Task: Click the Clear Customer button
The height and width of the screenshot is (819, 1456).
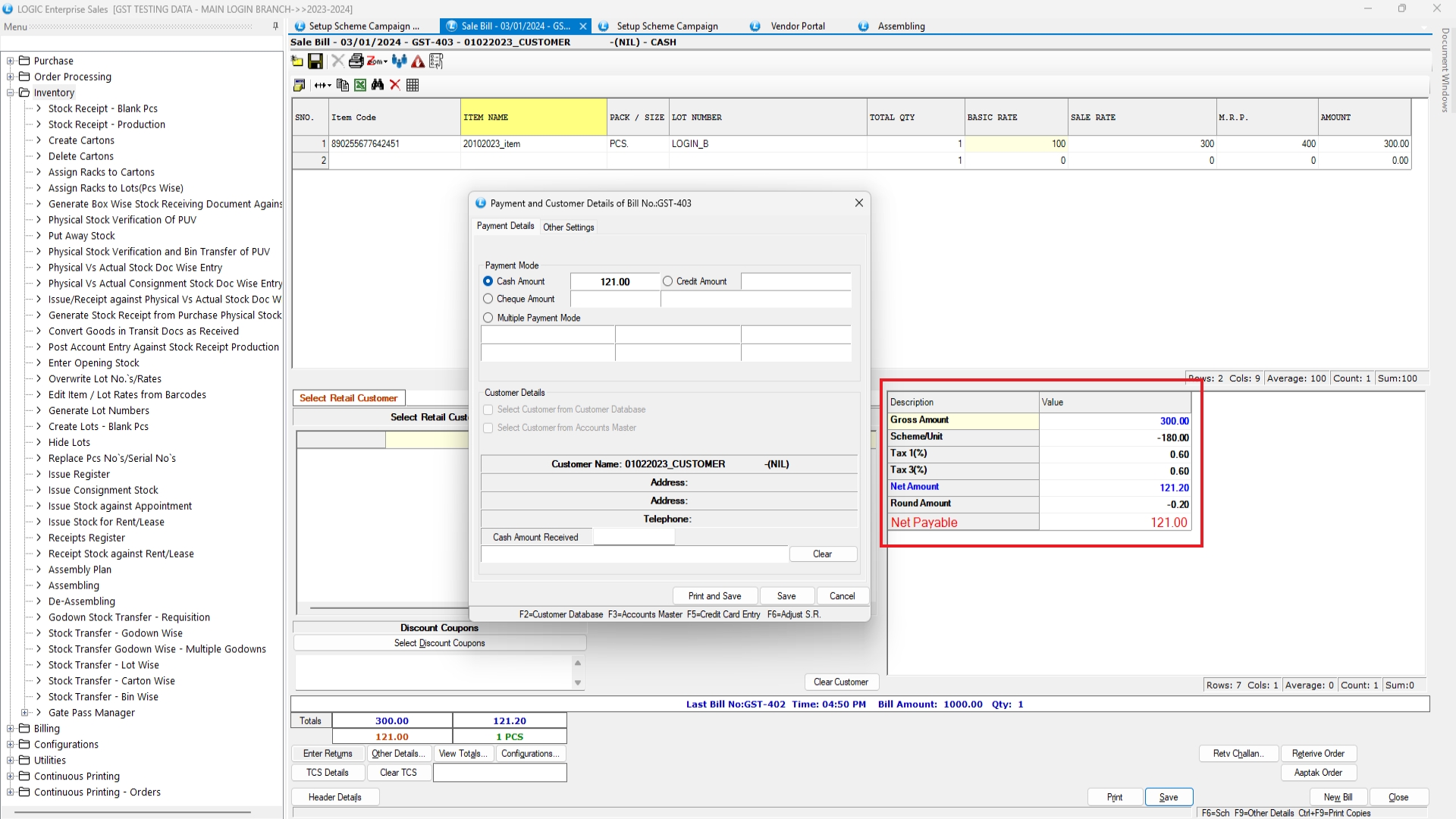Action: (x=840, y=682)
